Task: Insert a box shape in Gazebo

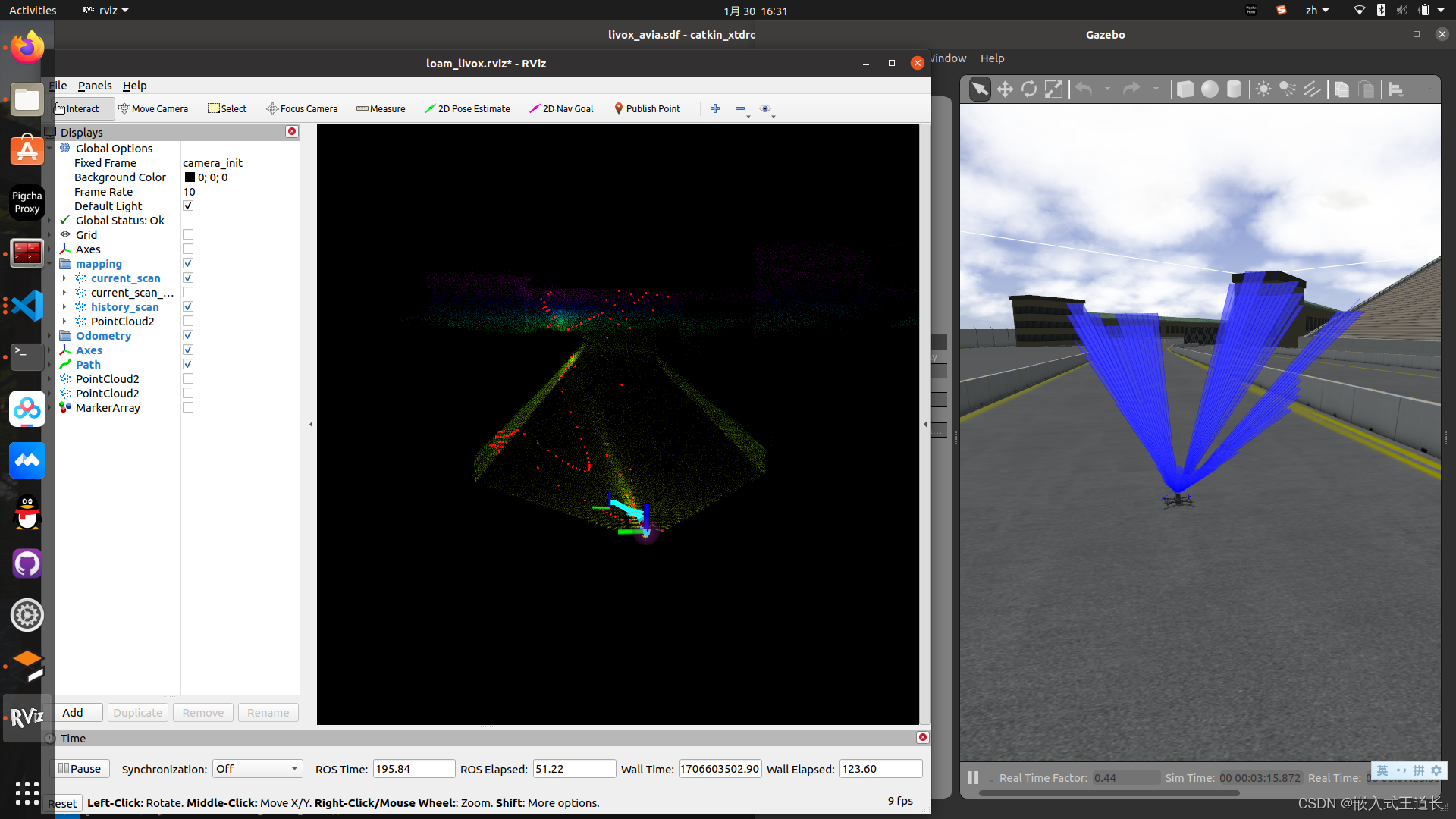Action: 1185,89
